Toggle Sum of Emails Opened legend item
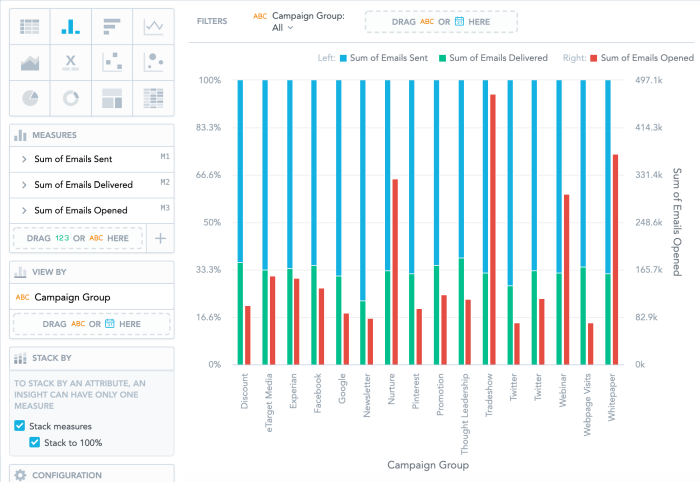 [x=640, y=58]
